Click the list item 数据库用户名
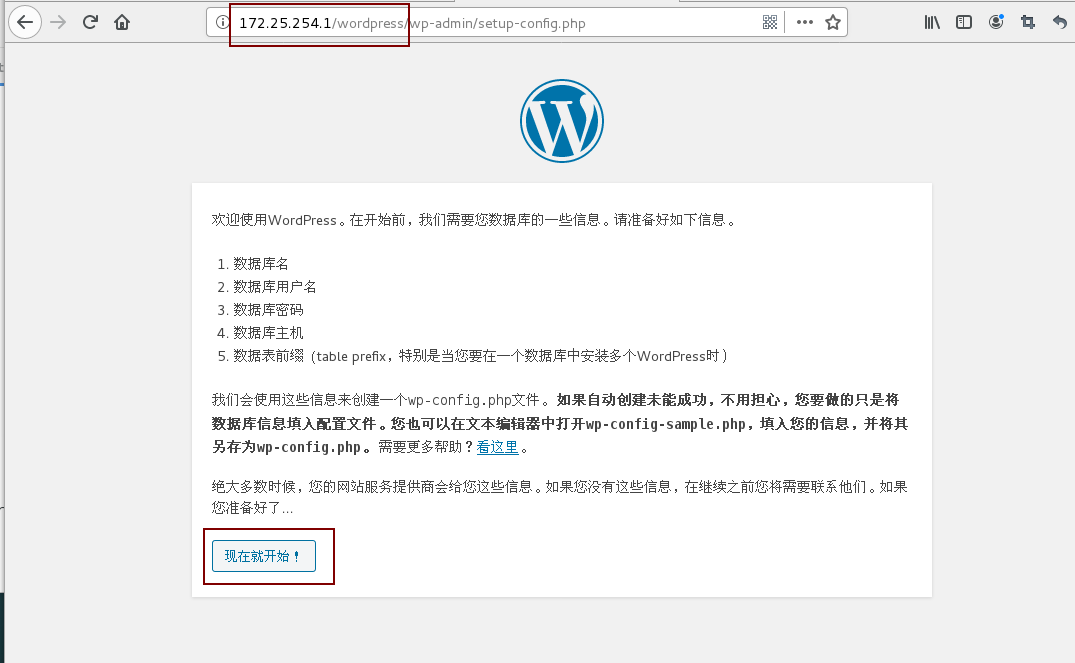 click(274, 287)
